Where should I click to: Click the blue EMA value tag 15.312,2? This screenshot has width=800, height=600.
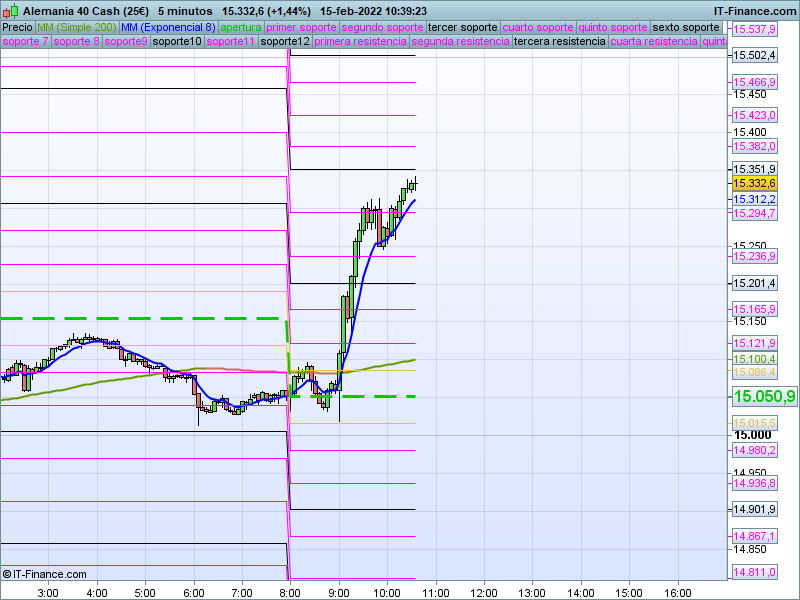click(754, 199)
